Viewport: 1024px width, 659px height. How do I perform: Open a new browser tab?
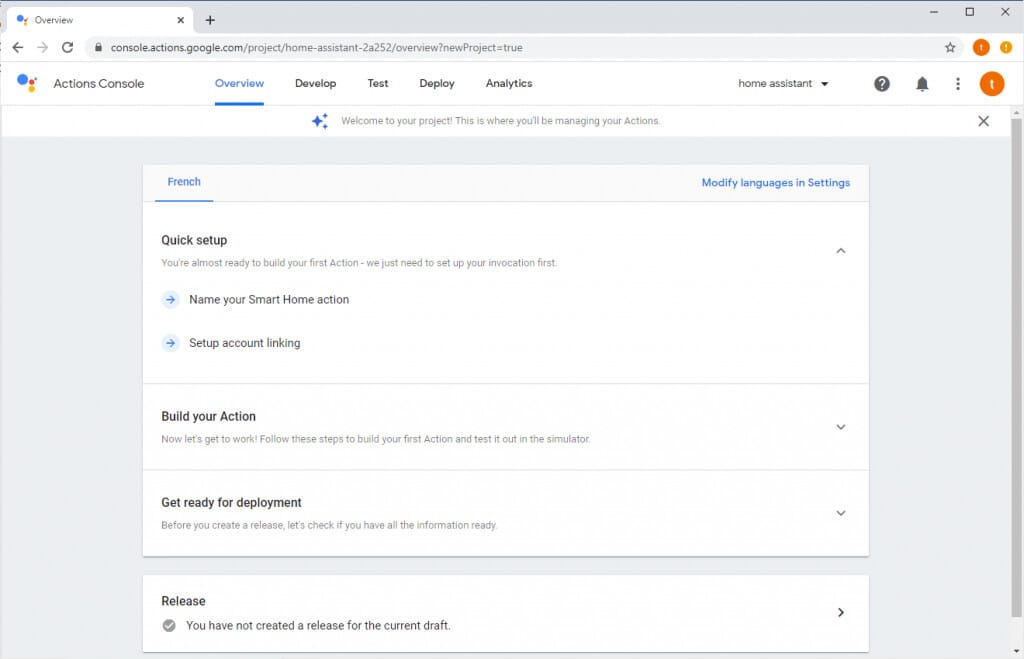point(210,20)
